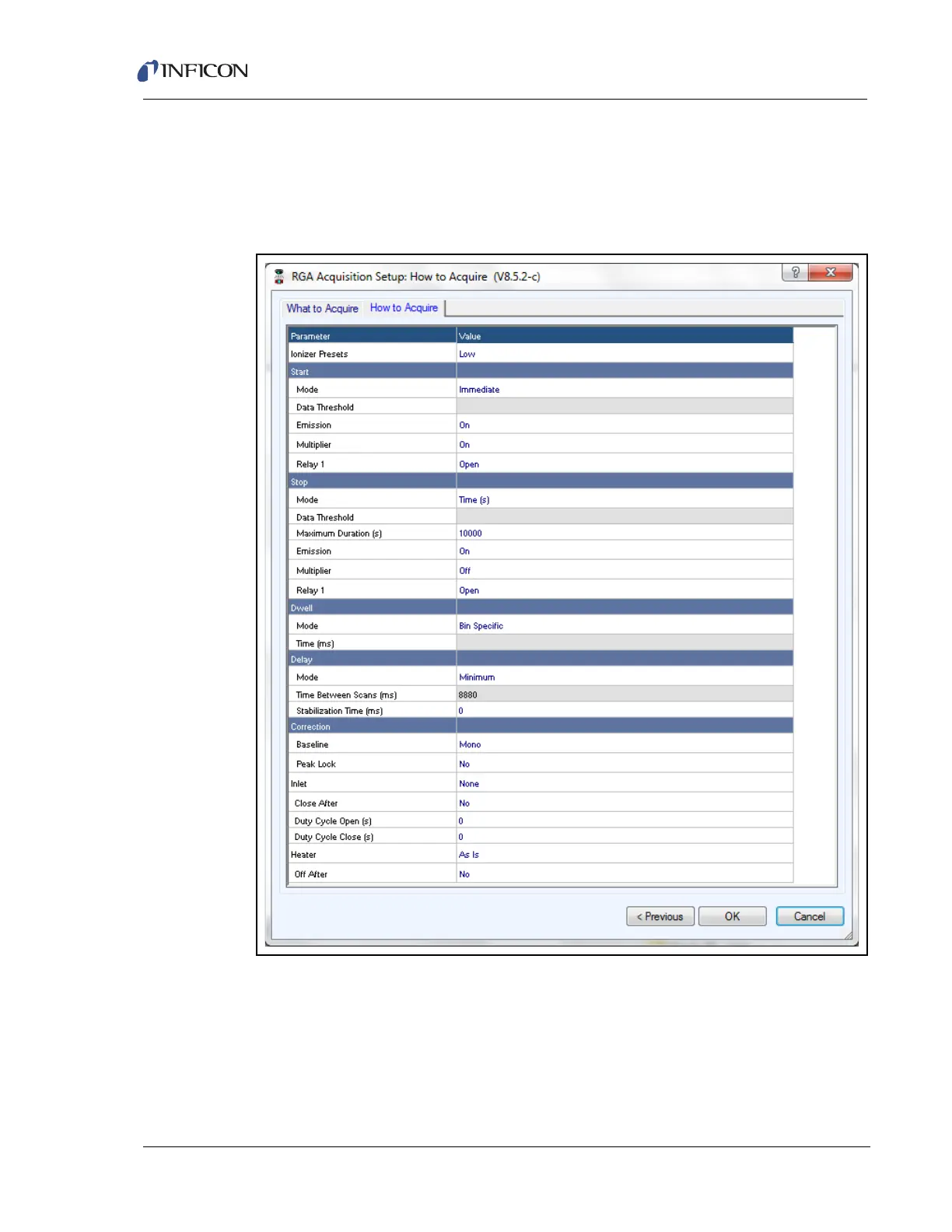
Task: Open Delay Mode dropdown Minimum
Action: pyautogui.click(x=625, y=677)
